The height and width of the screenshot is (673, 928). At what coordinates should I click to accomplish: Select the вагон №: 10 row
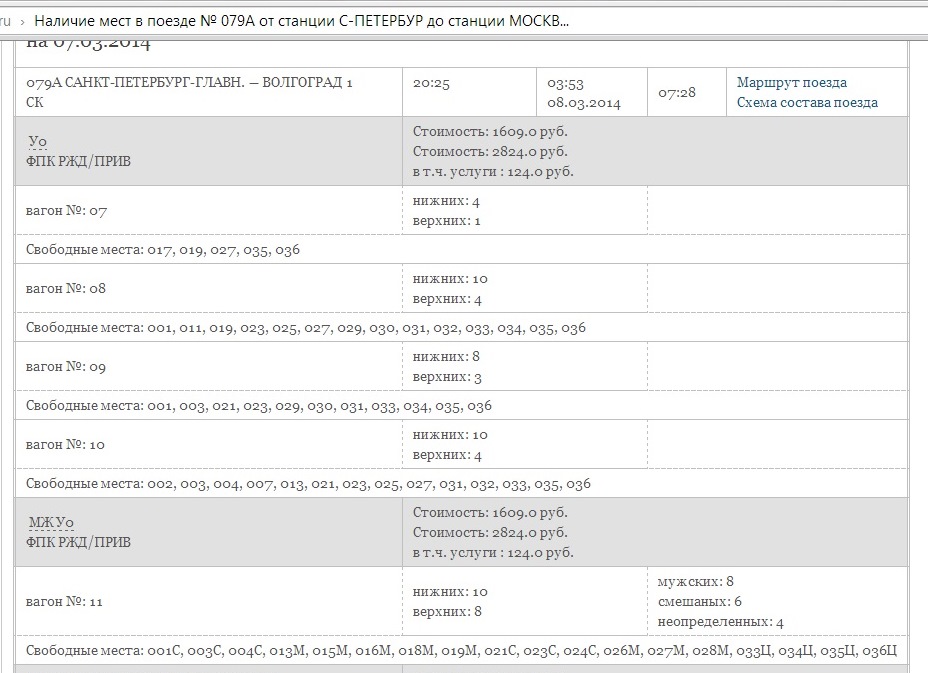[x=66, y=445]
